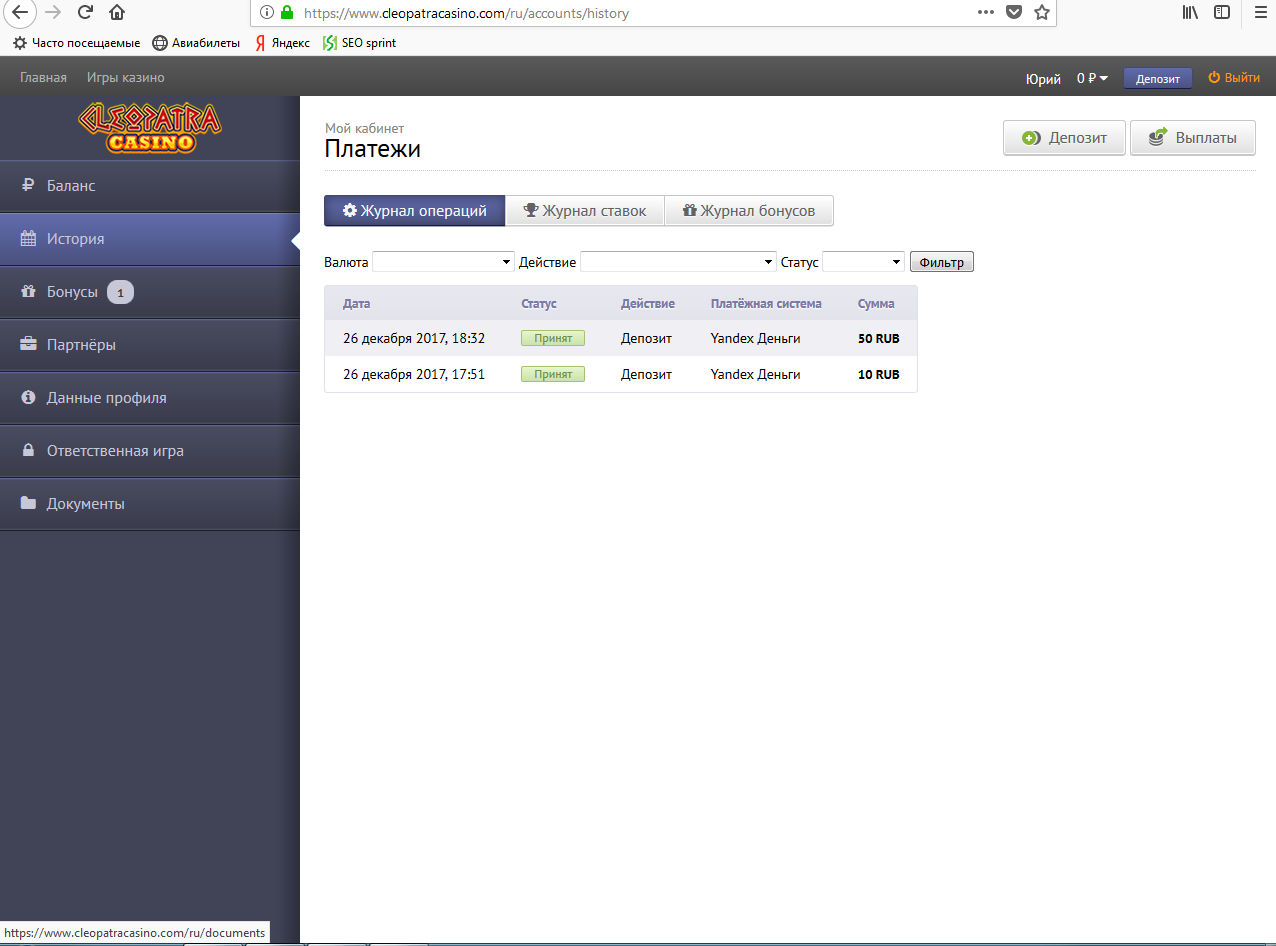Open the Валюта dropdown
The height and width of the screenshot is (946, 1276).
tap(443, 262)
